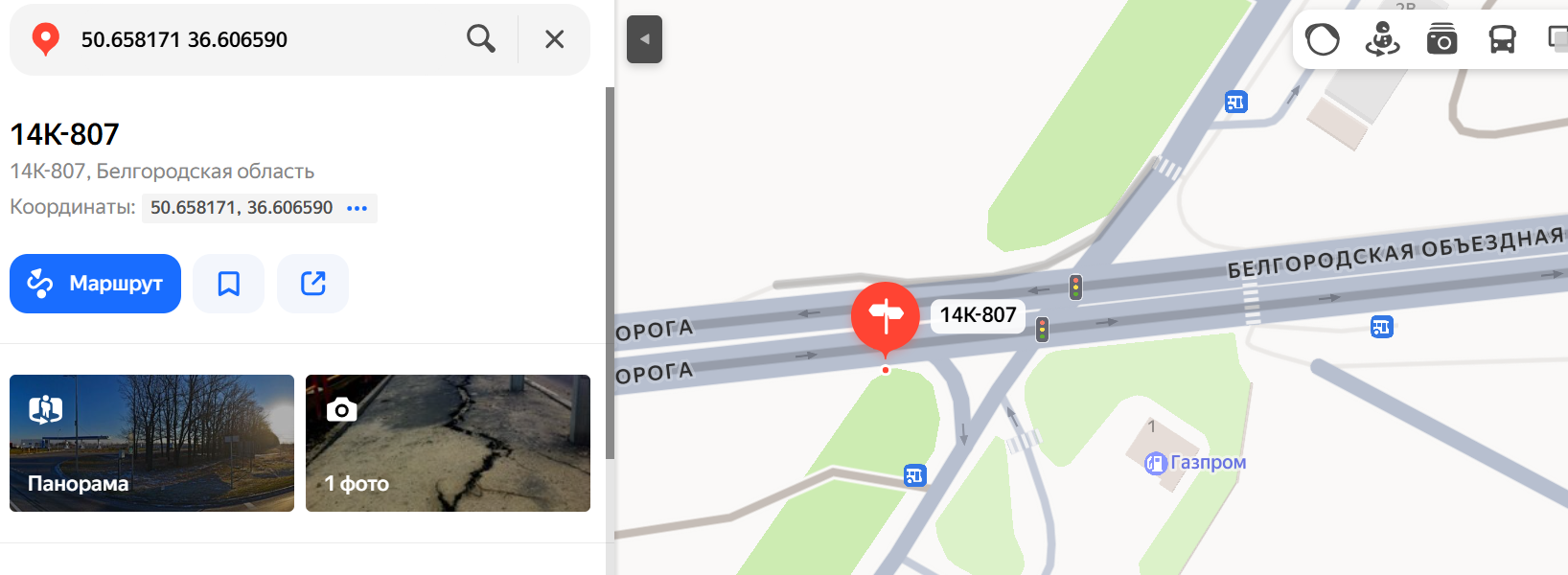Toggle public transport bus layer
Viewport: 1568px width, 575px height.
click(1502, 39)
